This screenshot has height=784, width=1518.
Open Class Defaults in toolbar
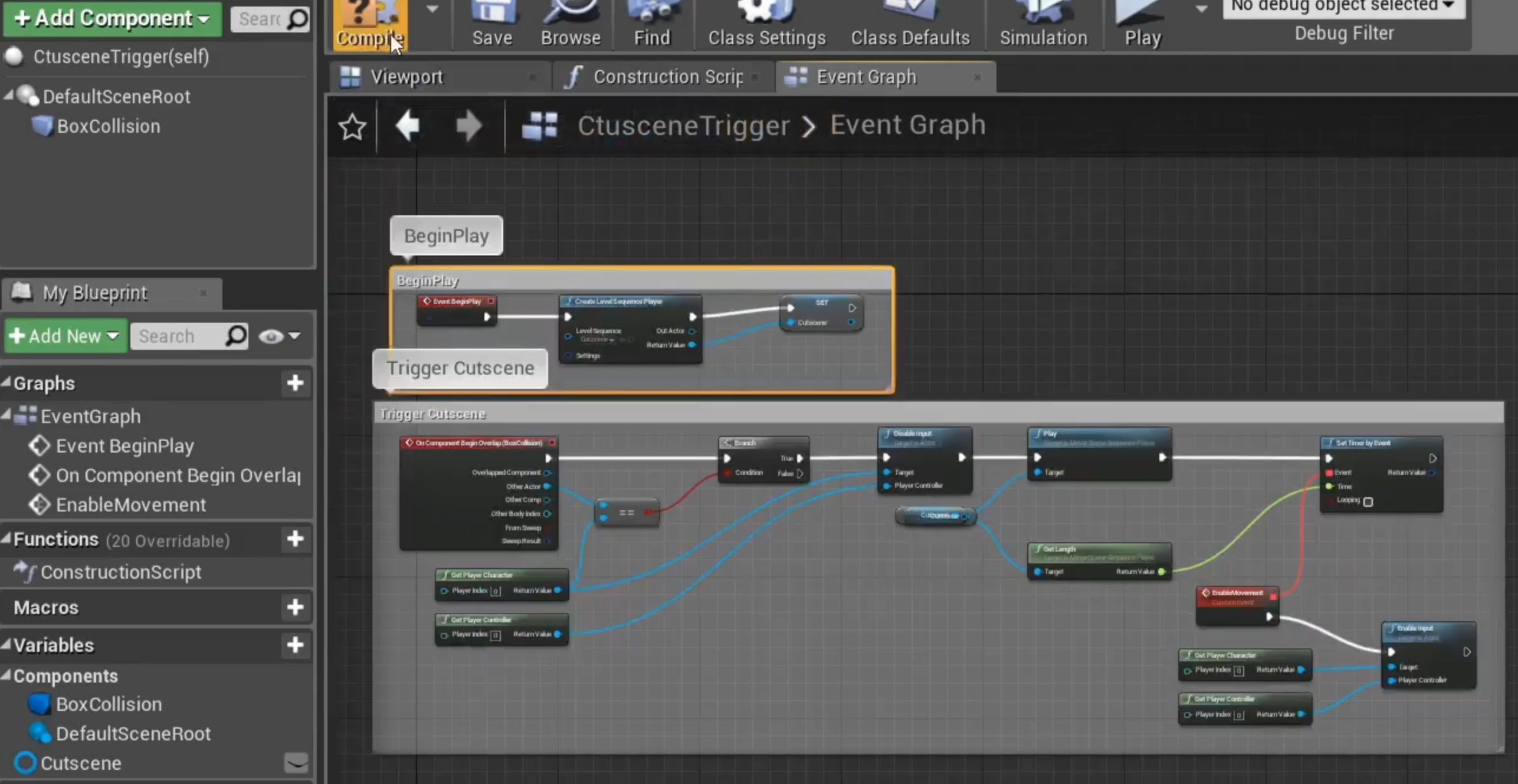[910, 25]
